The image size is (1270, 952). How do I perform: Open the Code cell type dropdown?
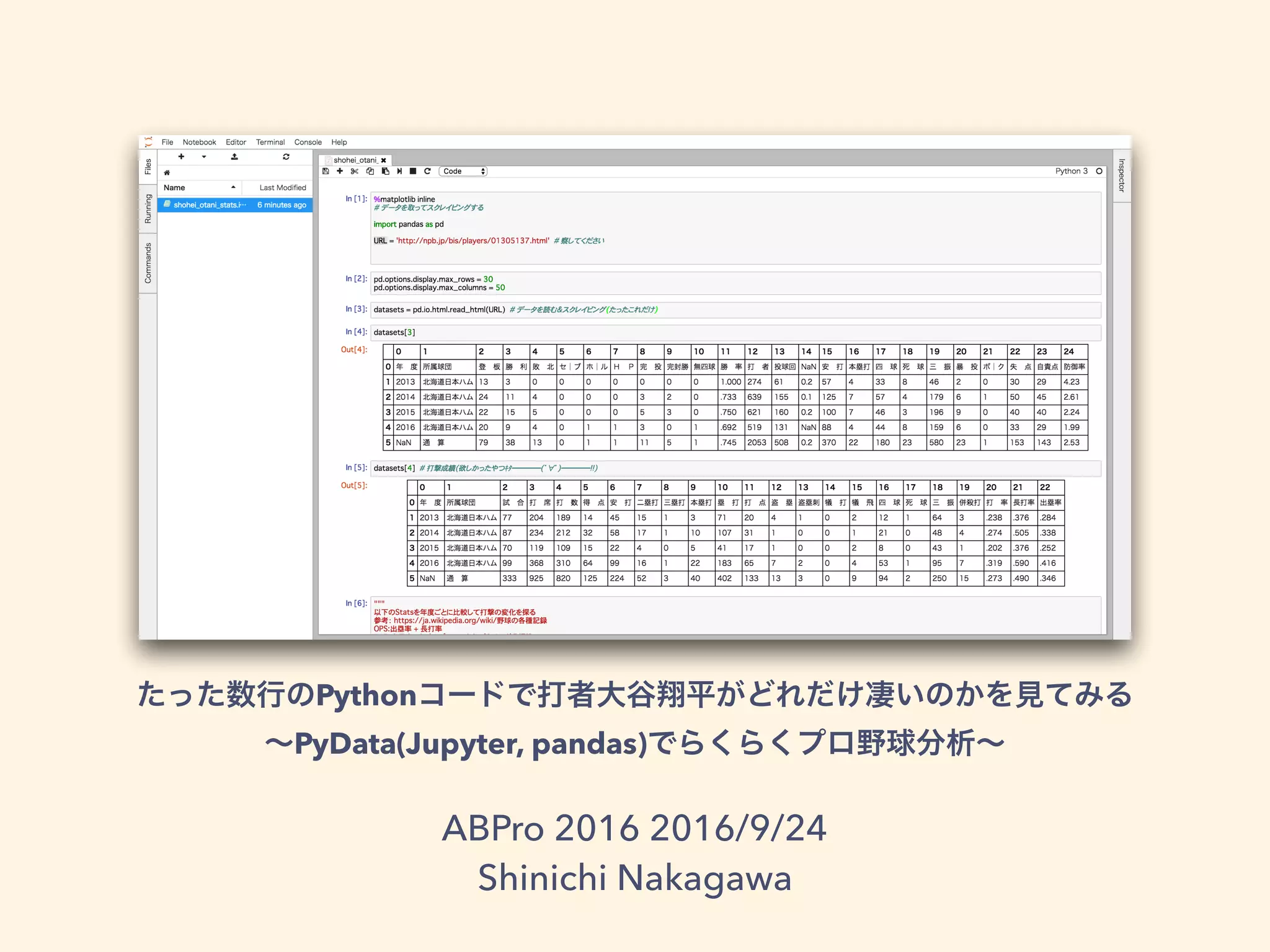[x=463, y=171]
